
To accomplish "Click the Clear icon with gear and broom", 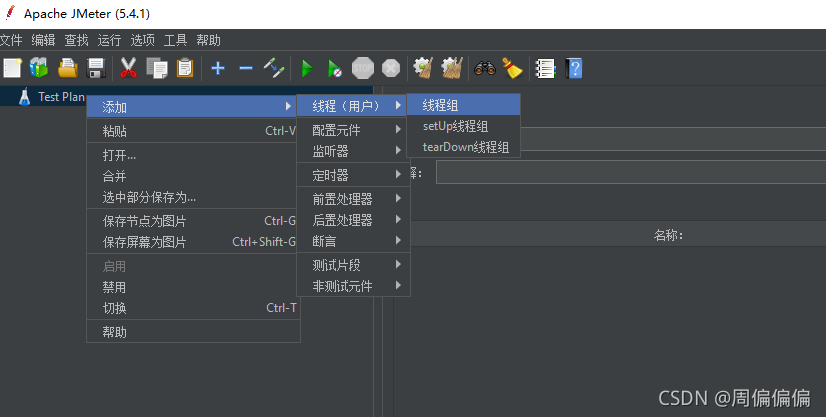I will tap(423, 68).
